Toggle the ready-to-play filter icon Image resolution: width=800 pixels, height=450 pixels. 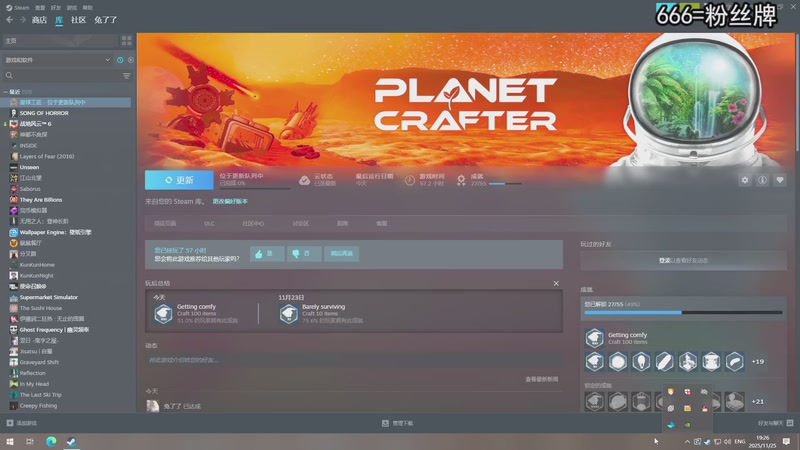pyautogui.click(x=131, y=60)
